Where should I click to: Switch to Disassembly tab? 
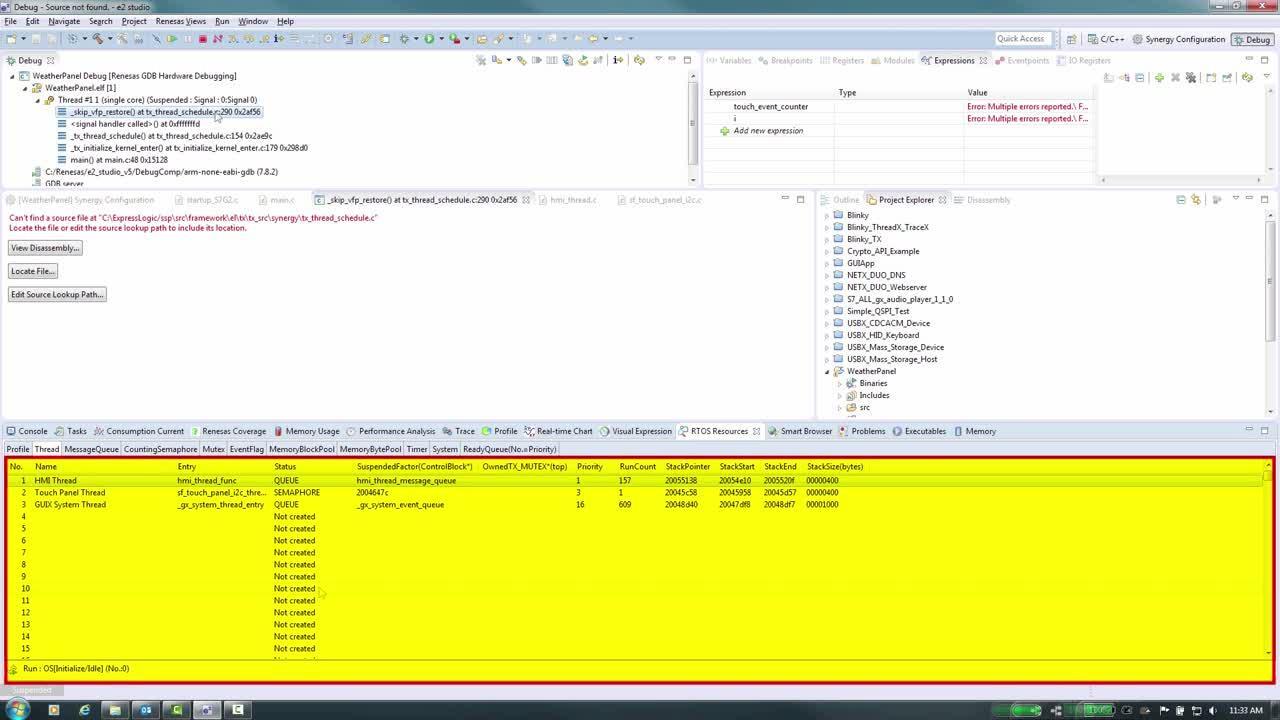pos(982,200)
